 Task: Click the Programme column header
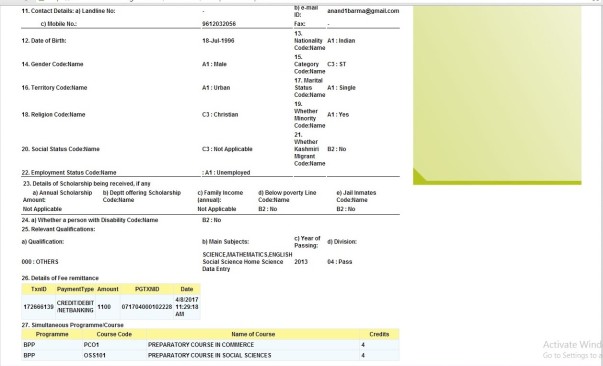tap(52, 334)
